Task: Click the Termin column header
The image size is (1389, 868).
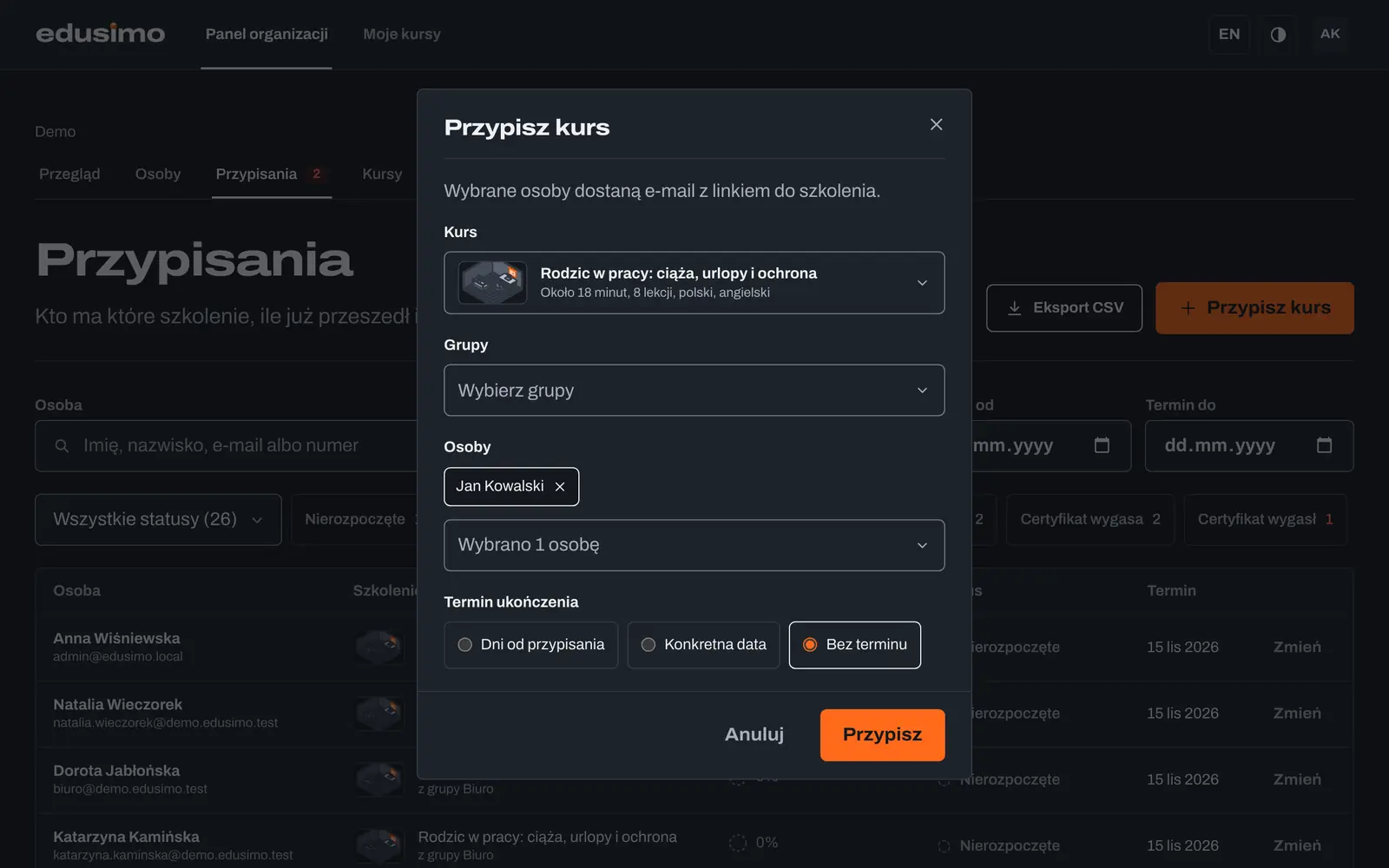Action: 1171,591
